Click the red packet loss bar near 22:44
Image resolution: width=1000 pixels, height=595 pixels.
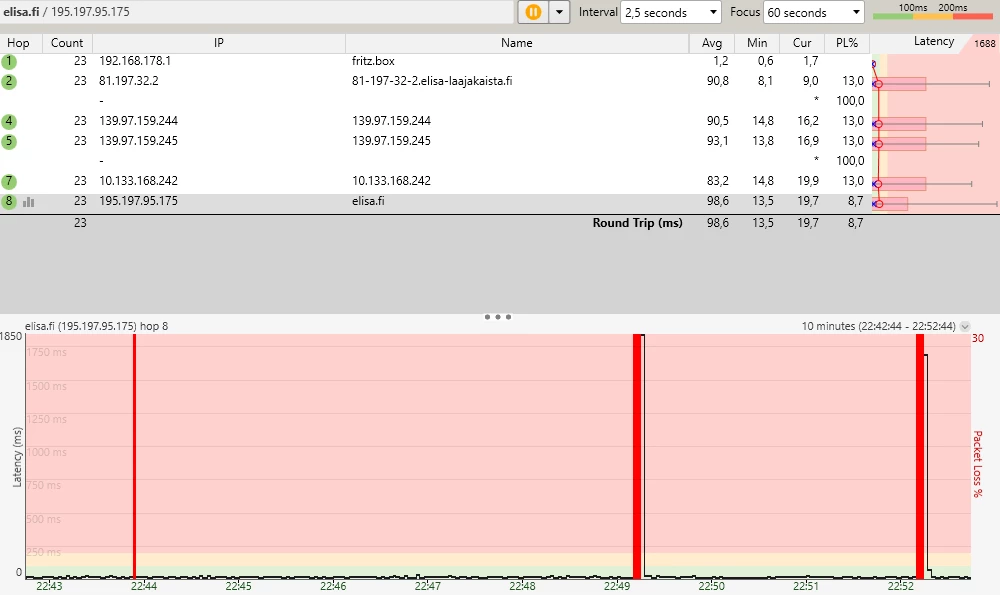pos(134,456)
